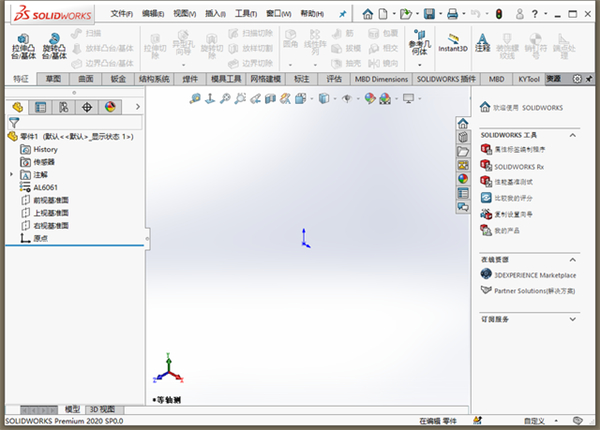Click the Print icon in the top toolbar

453,14
